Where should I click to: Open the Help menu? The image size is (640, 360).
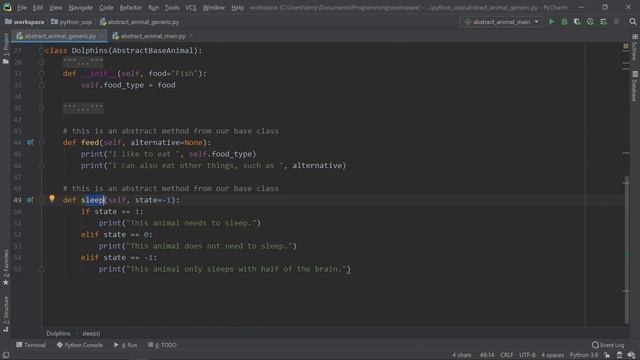pos(238,7)
